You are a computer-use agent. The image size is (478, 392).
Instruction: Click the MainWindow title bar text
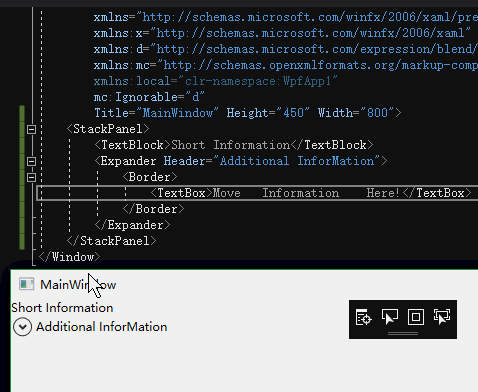[x=78, y=285]
